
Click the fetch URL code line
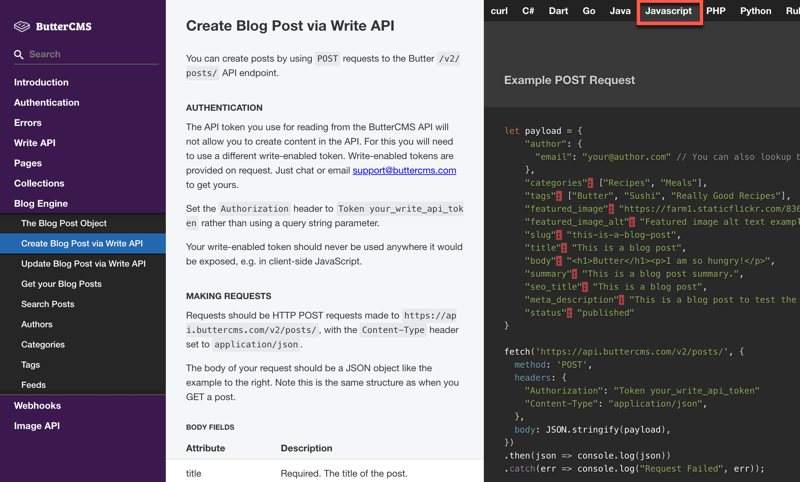pos(624,352)
